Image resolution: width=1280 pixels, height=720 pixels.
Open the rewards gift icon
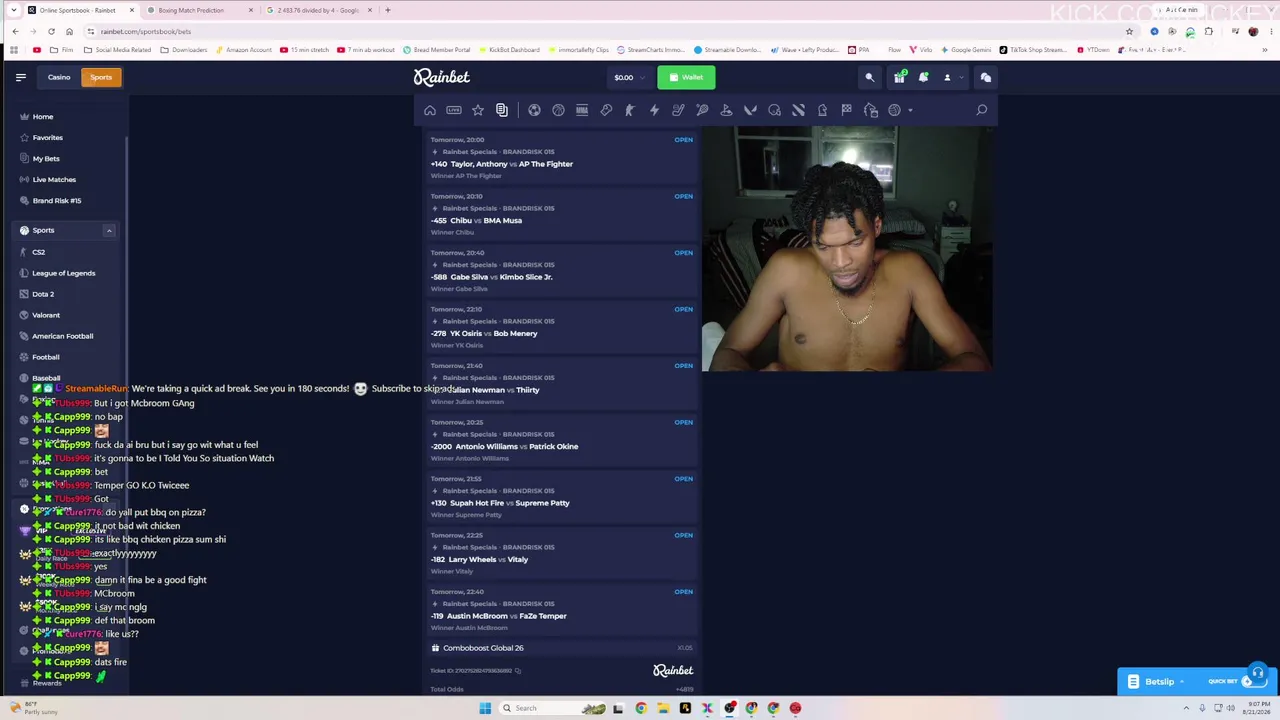tap(899, 77)
